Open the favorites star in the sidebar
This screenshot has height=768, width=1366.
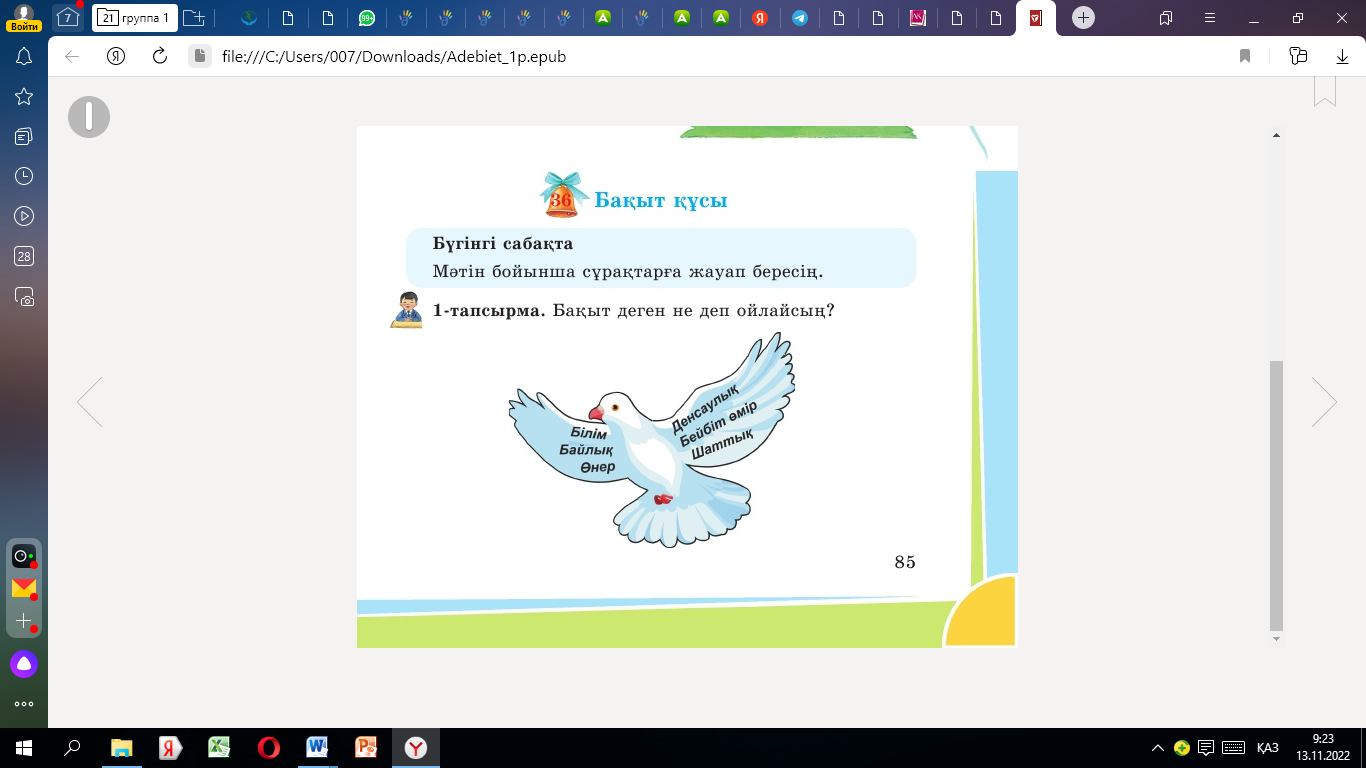[x=24, y=96]
